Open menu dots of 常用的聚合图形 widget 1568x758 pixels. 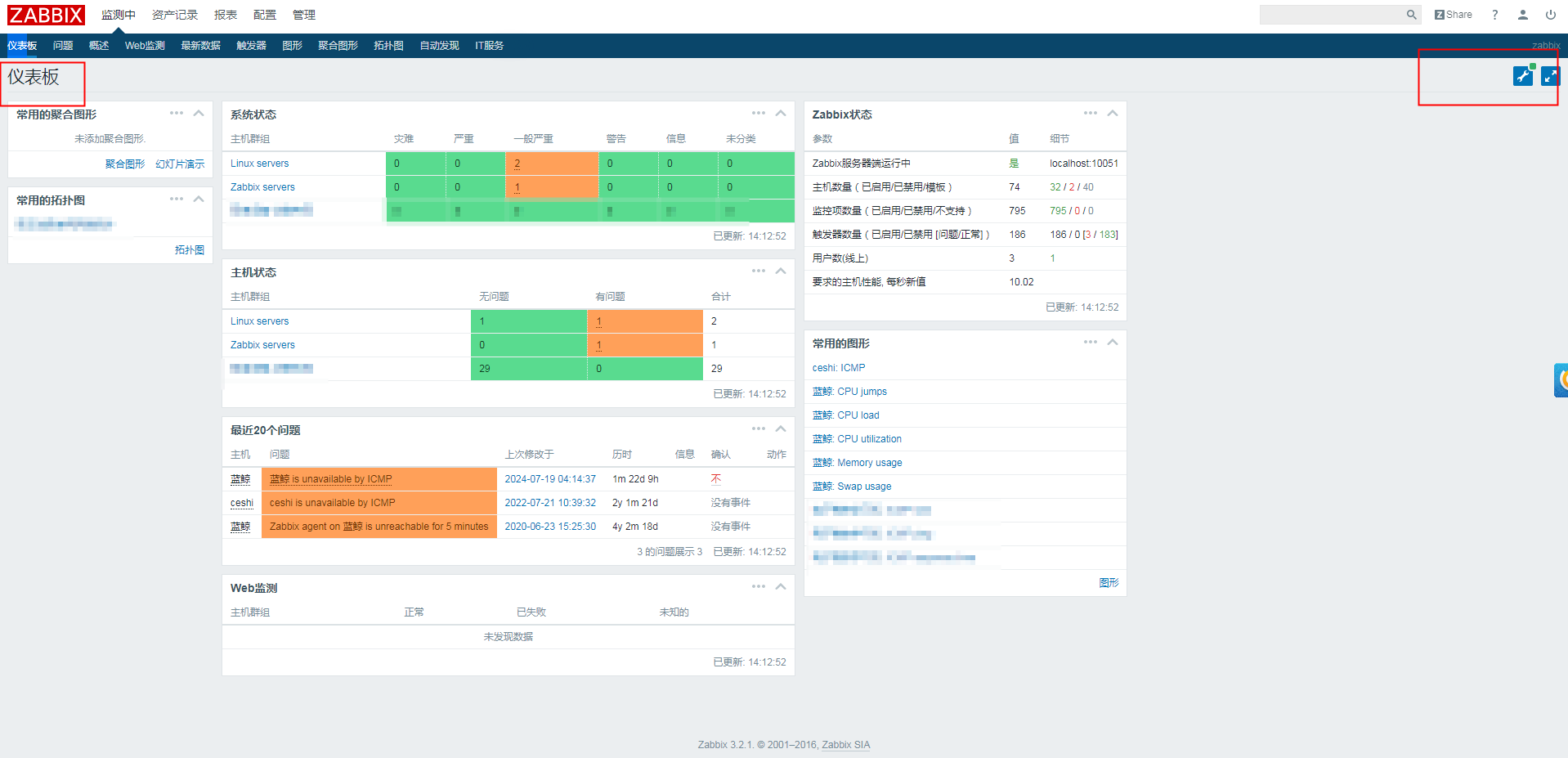177,114
